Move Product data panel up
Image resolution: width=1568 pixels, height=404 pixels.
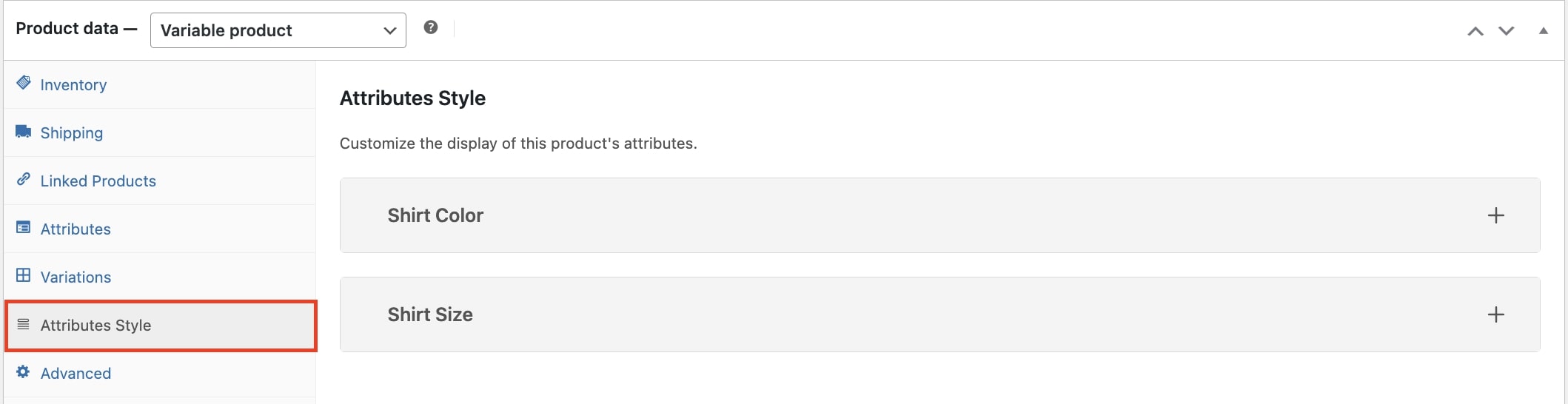click(x=1475, y=31)
